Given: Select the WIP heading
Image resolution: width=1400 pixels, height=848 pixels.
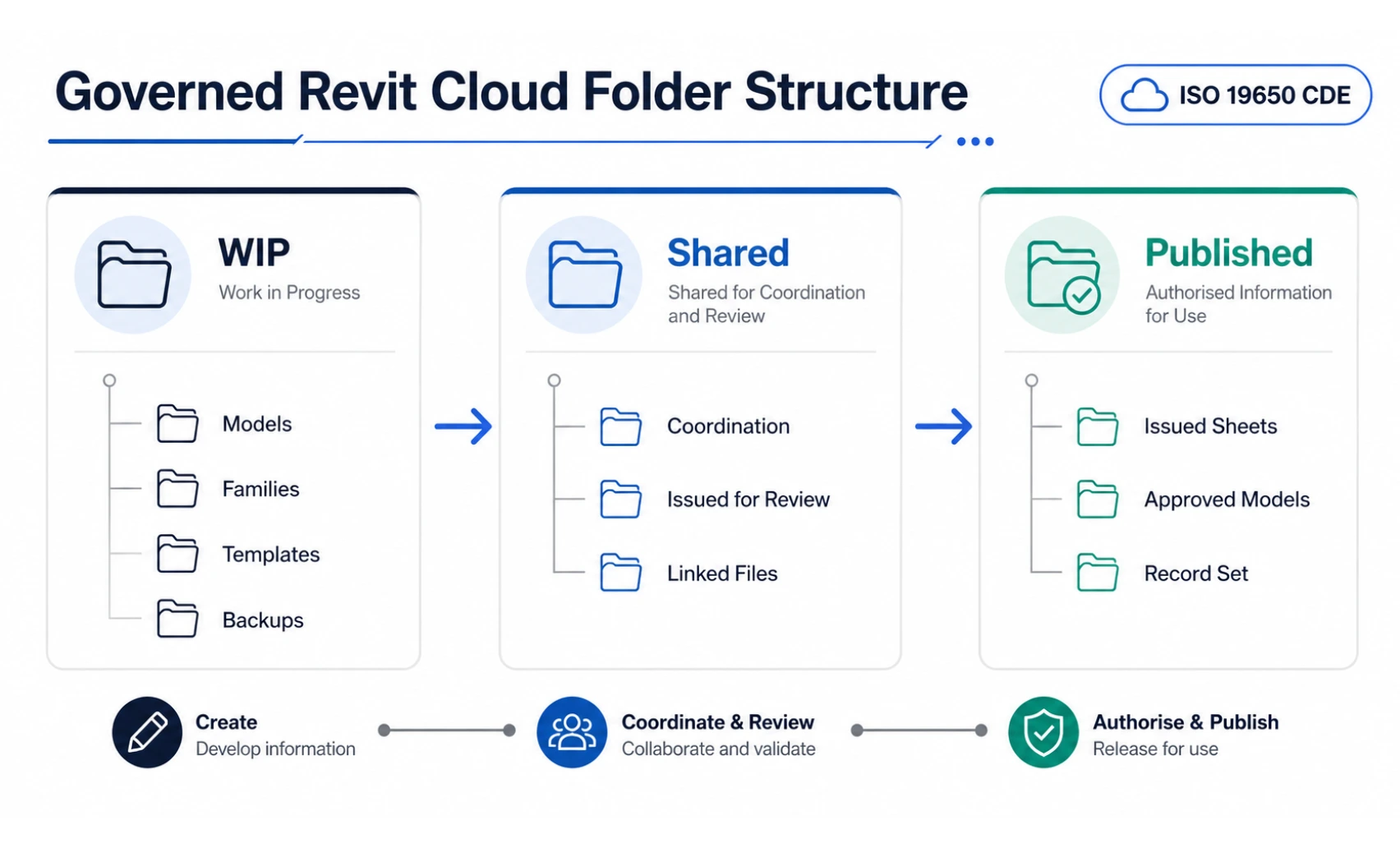Looking at the screenshot, I should click(254, 253).
